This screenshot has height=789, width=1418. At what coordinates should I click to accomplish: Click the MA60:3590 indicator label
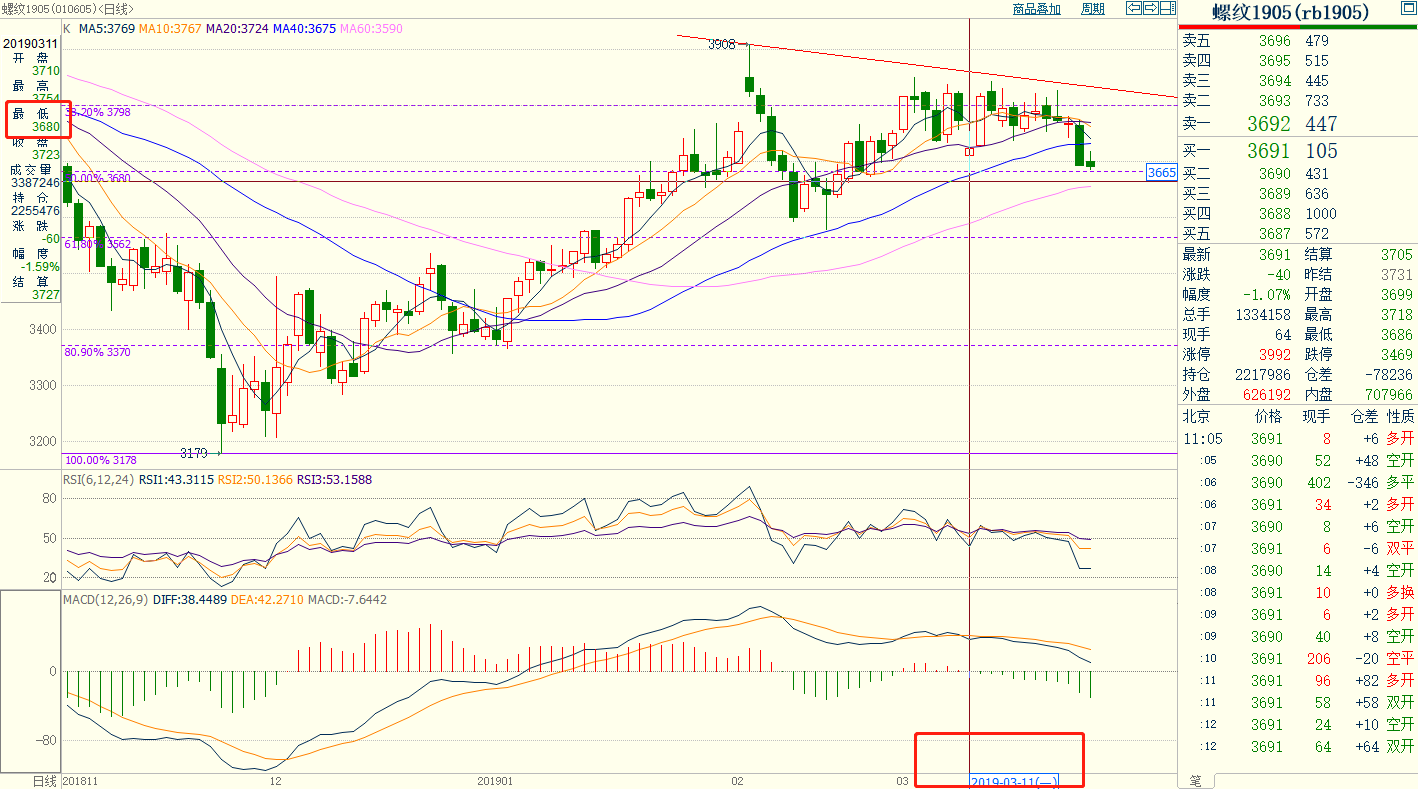[x=372, y=29]
